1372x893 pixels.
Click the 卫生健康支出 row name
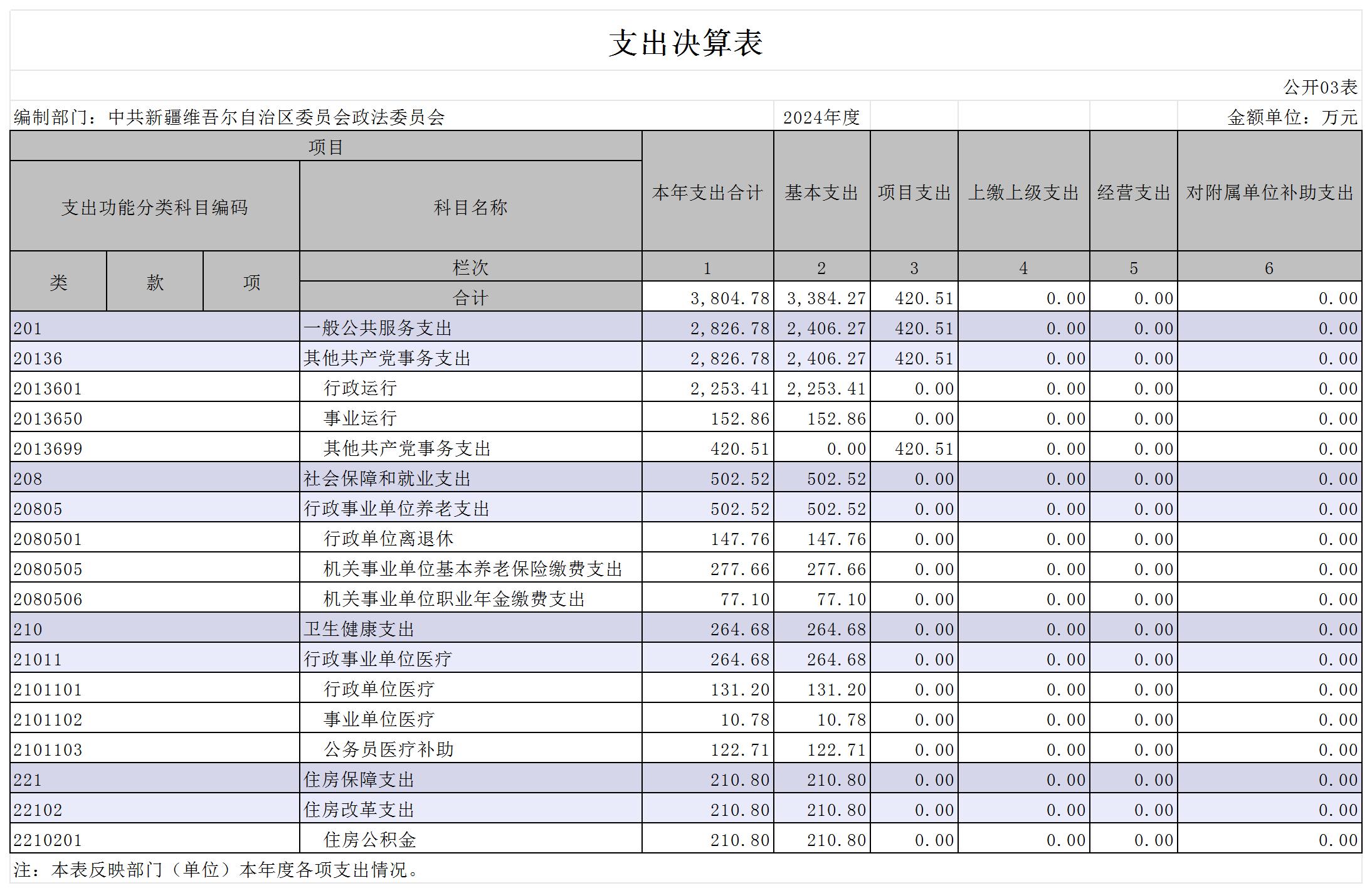pos(359,629)
